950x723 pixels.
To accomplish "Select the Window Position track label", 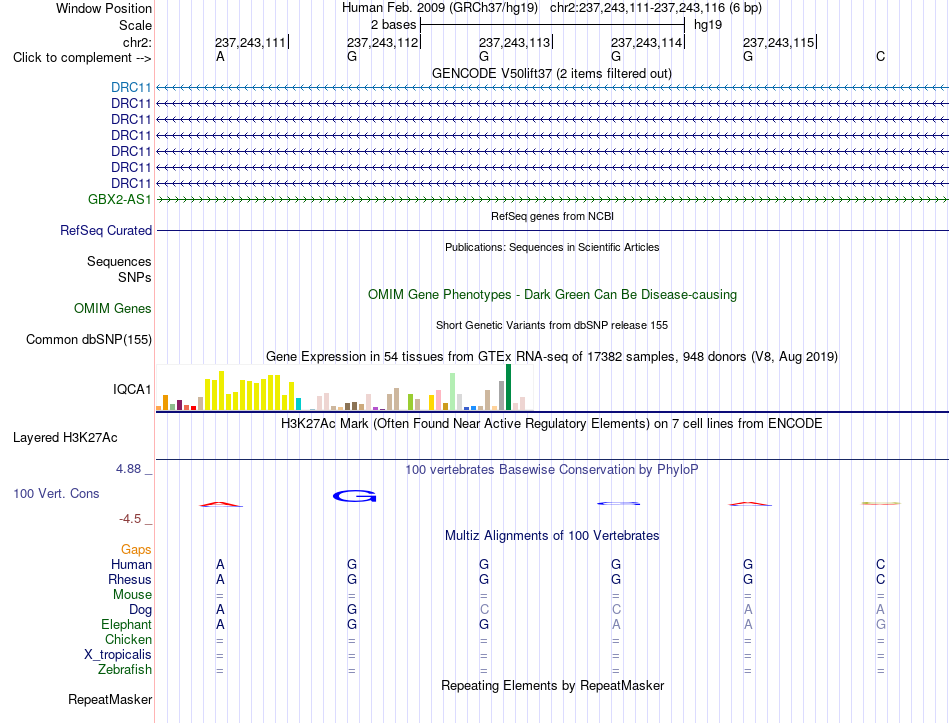I will (104, 8).
